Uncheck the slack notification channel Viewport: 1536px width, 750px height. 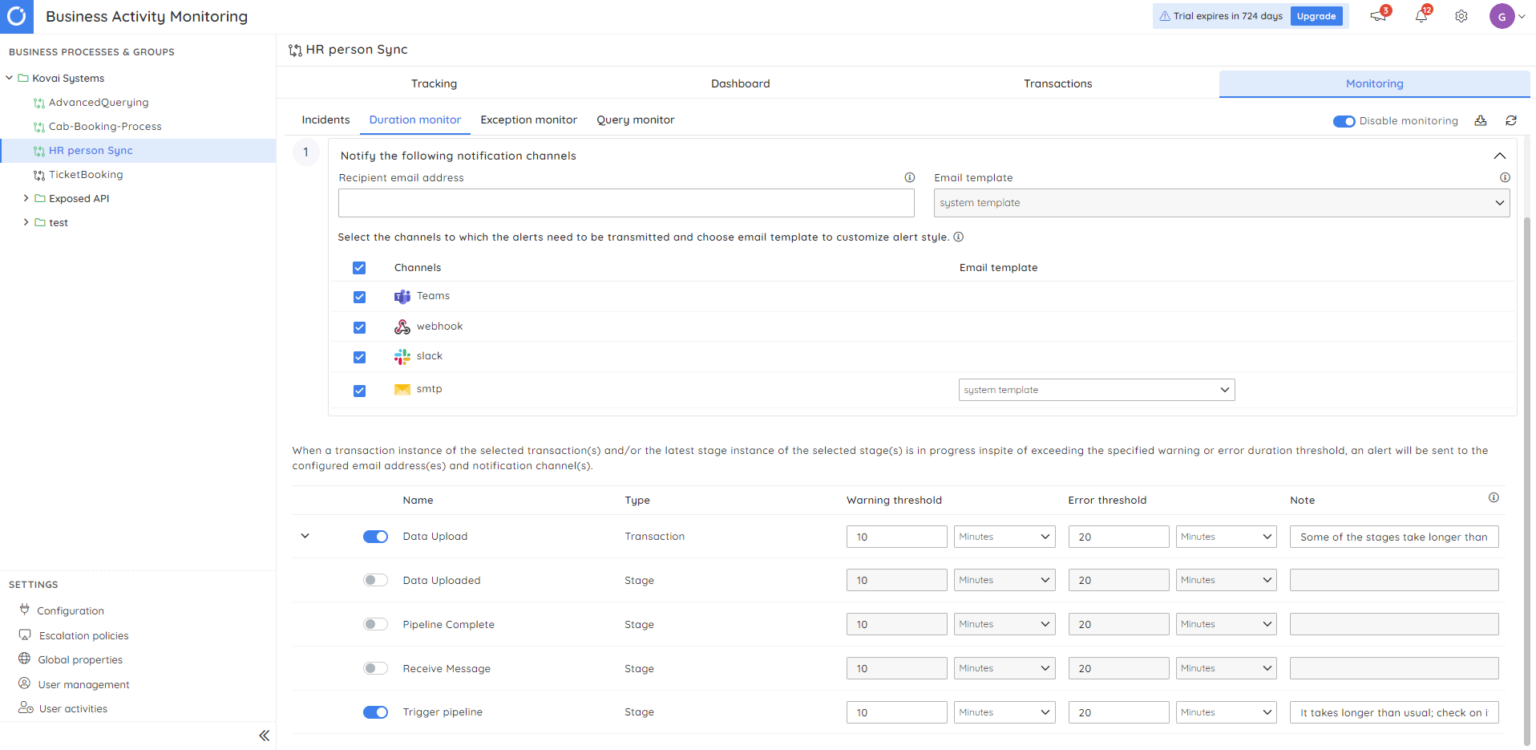pyautogui.click(x=359, y=357)
